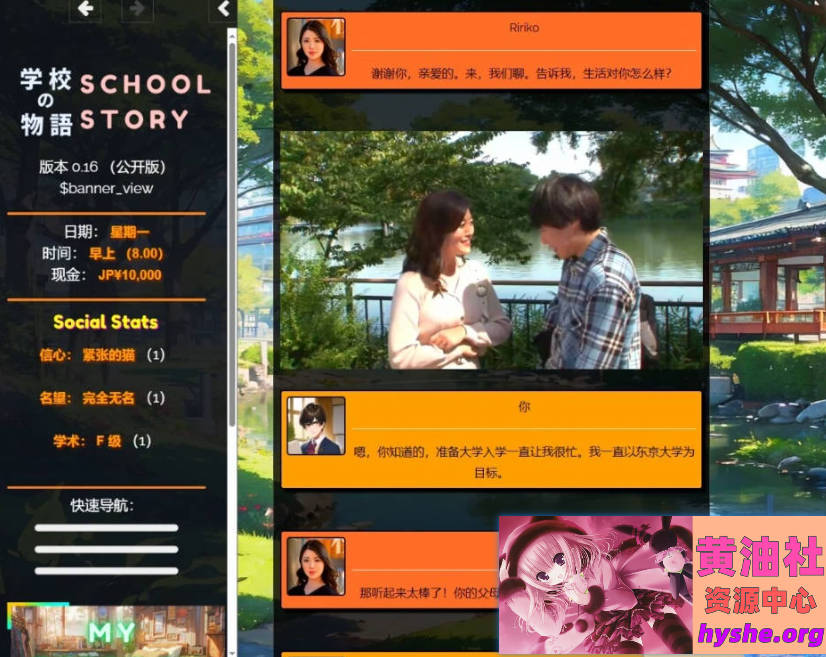Click the forward history arrow
Screen dimensions: 826x657
[137, 9]
